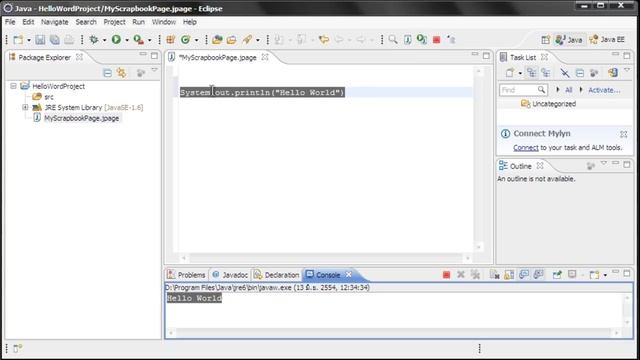The width and height of the screenshot is (640, 360).
Task: Click the Open Task folder icon
Action: [x=231, y=40]
